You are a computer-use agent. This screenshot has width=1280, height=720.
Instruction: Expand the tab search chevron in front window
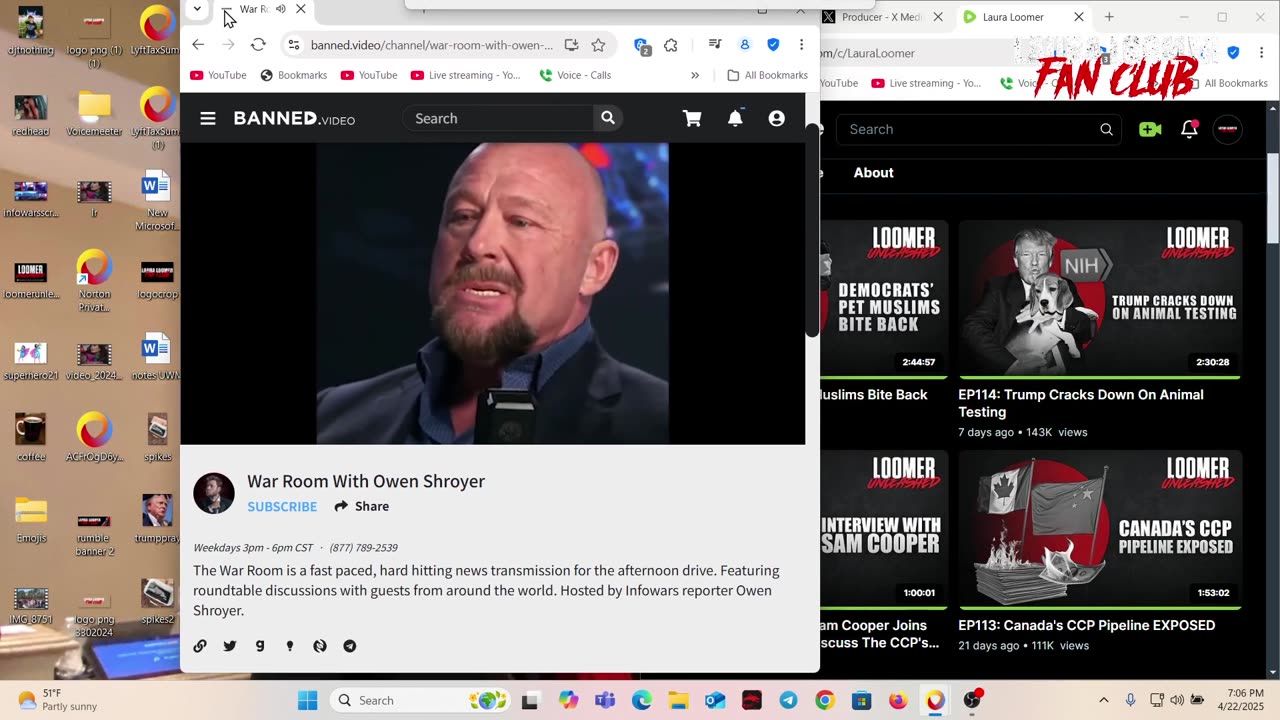[x=197, y=9]
